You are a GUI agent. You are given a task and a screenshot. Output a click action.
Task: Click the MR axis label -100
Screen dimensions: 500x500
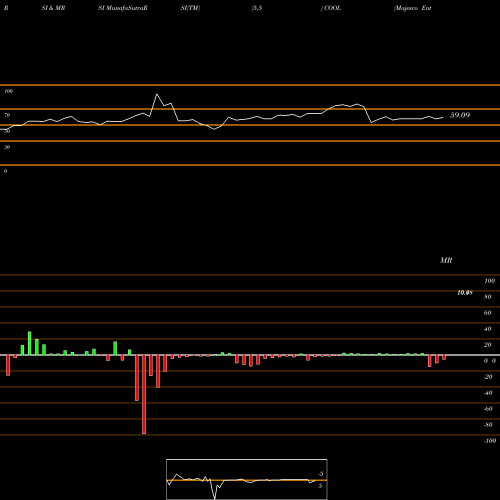pos(490,441)
